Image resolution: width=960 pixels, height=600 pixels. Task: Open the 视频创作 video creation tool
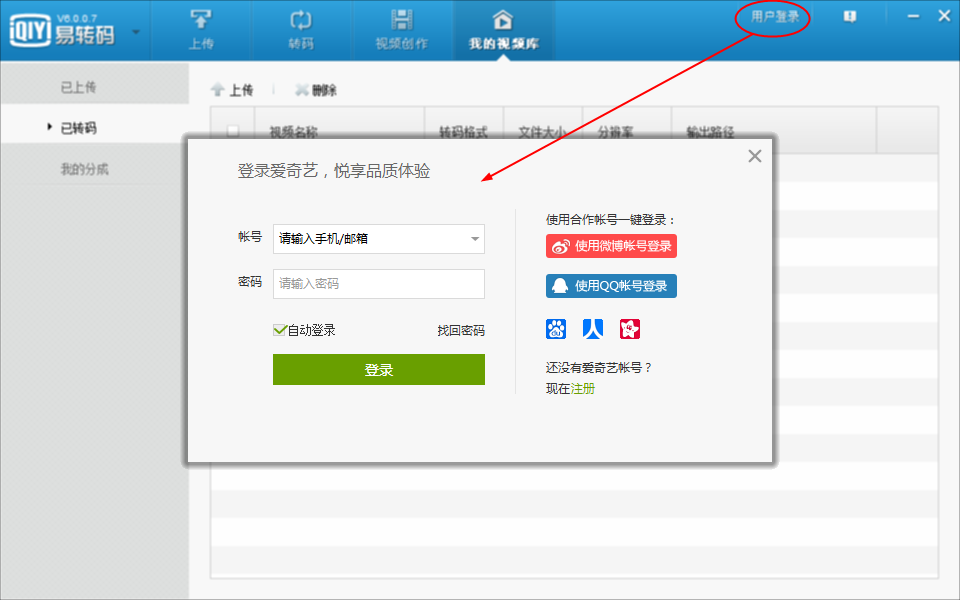401,29
